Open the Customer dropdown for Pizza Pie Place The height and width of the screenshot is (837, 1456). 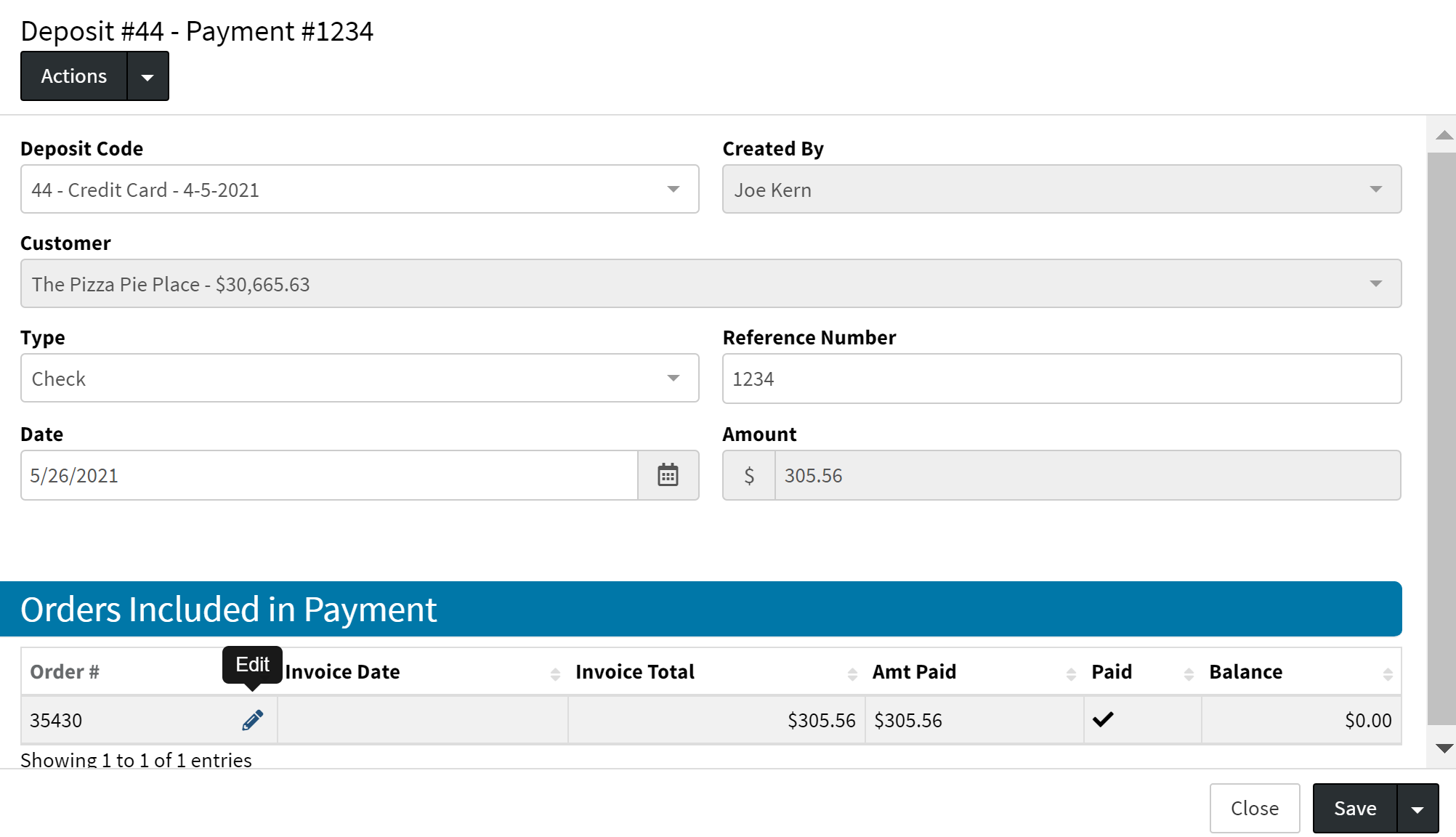[x=711, y=284]
